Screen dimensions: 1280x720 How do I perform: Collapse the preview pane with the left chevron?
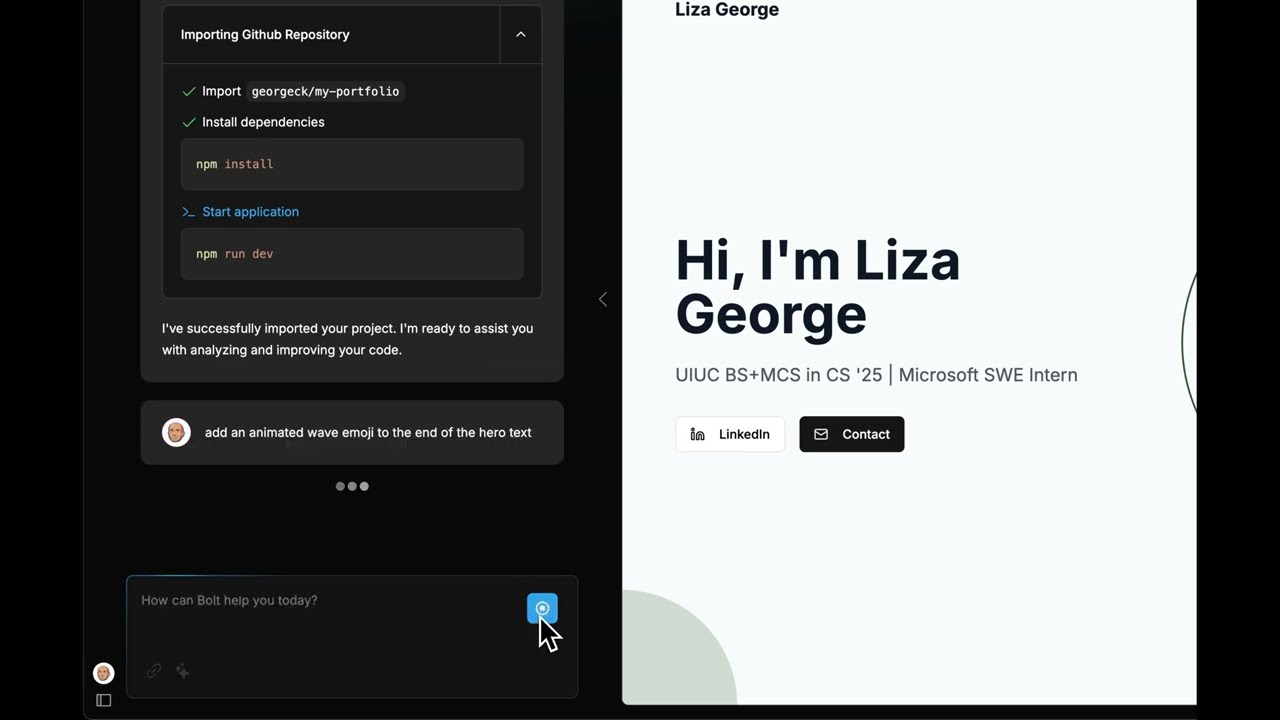point(602,299)
